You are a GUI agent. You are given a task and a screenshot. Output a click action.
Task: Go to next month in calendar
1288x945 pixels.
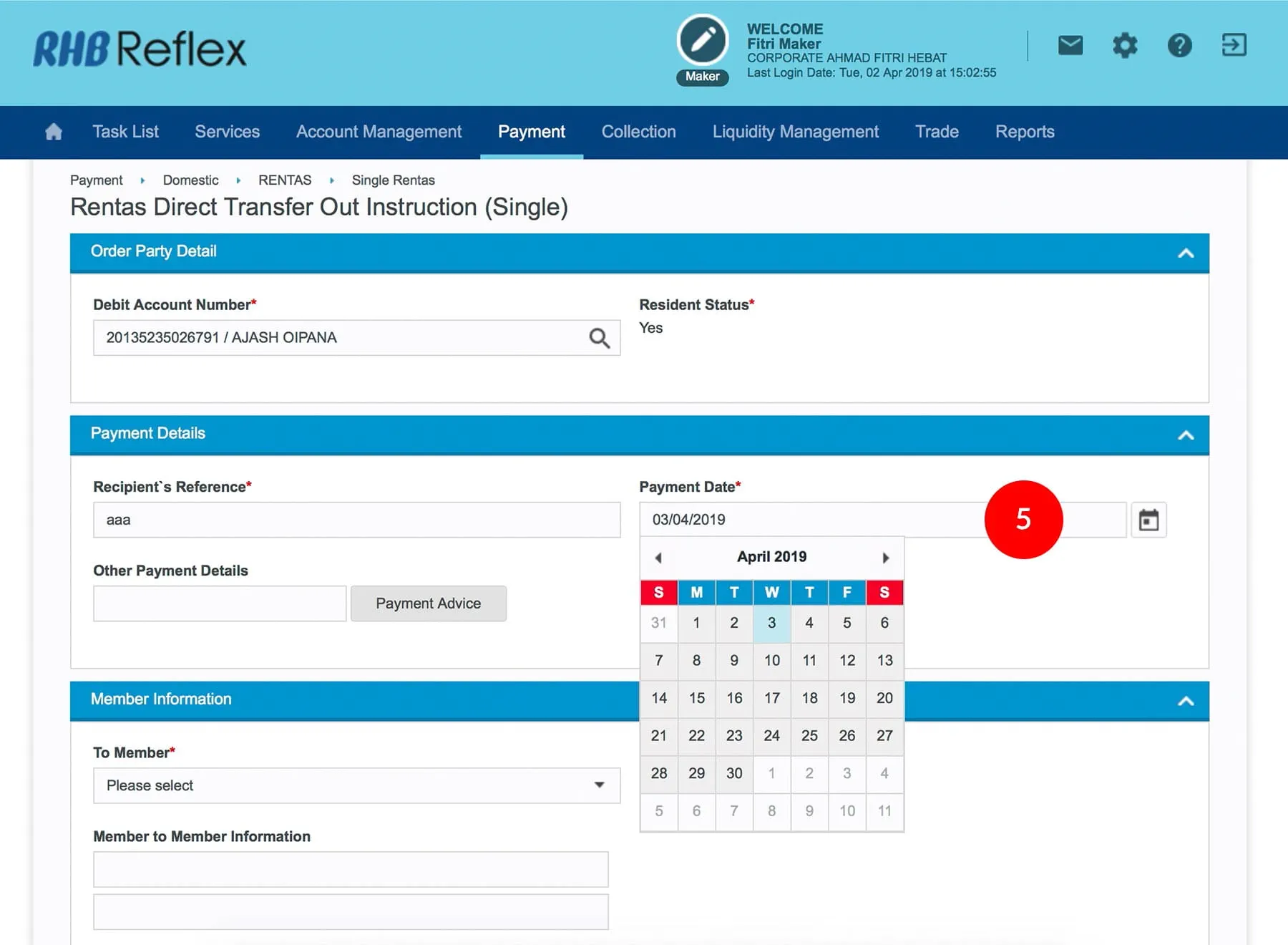885,558
